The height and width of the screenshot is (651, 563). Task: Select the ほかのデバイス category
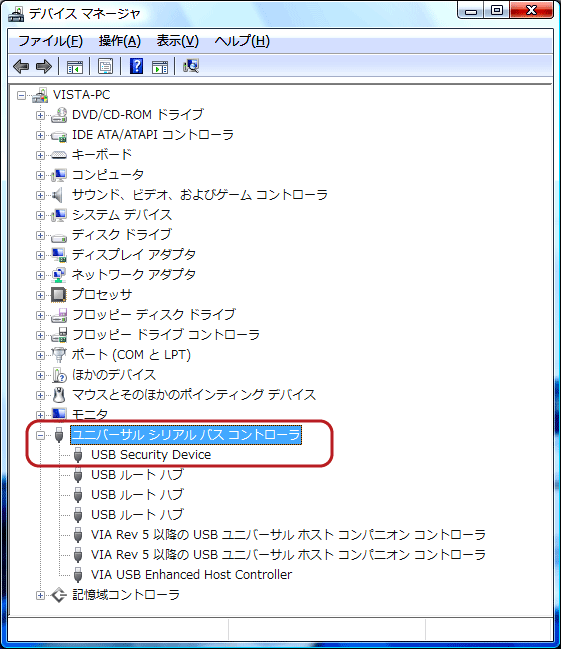(114, 375)
